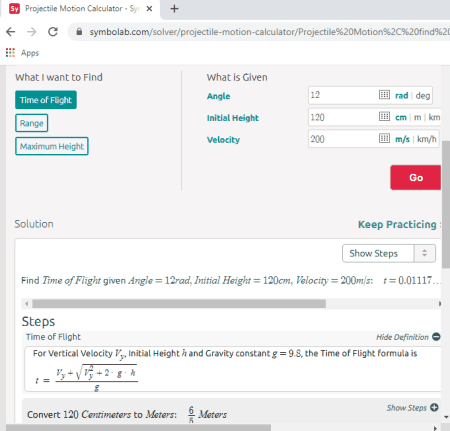Collapse definition with the minus icon

(x=436, y=337)
